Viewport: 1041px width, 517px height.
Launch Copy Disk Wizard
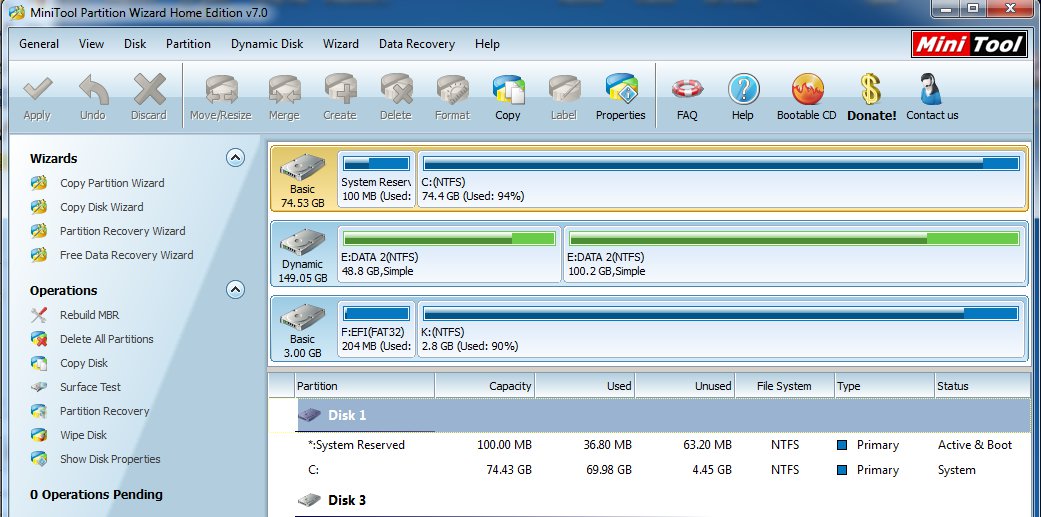coord(102,207)
